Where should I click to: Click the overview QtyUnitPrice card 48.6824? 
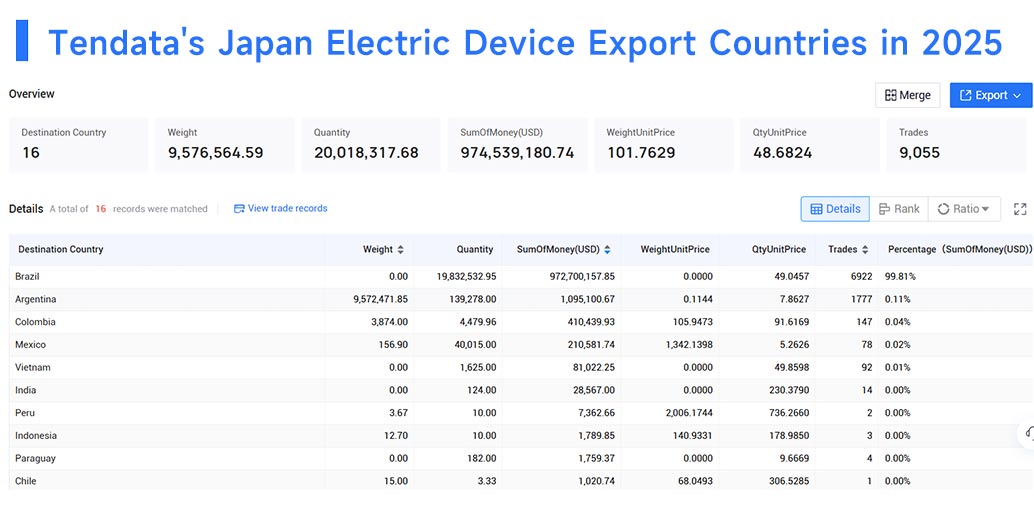pos(810,145)
